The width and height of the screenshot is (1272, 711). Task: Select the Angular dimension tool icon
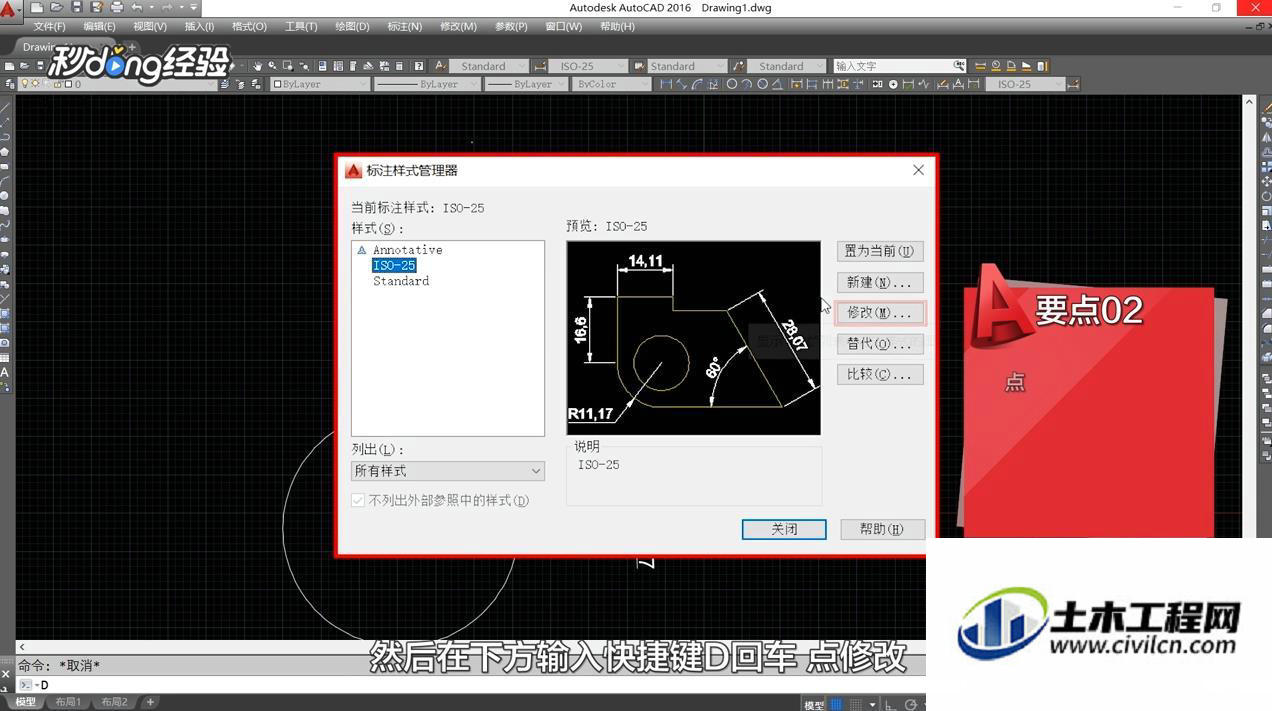click(x=778, y=84)
